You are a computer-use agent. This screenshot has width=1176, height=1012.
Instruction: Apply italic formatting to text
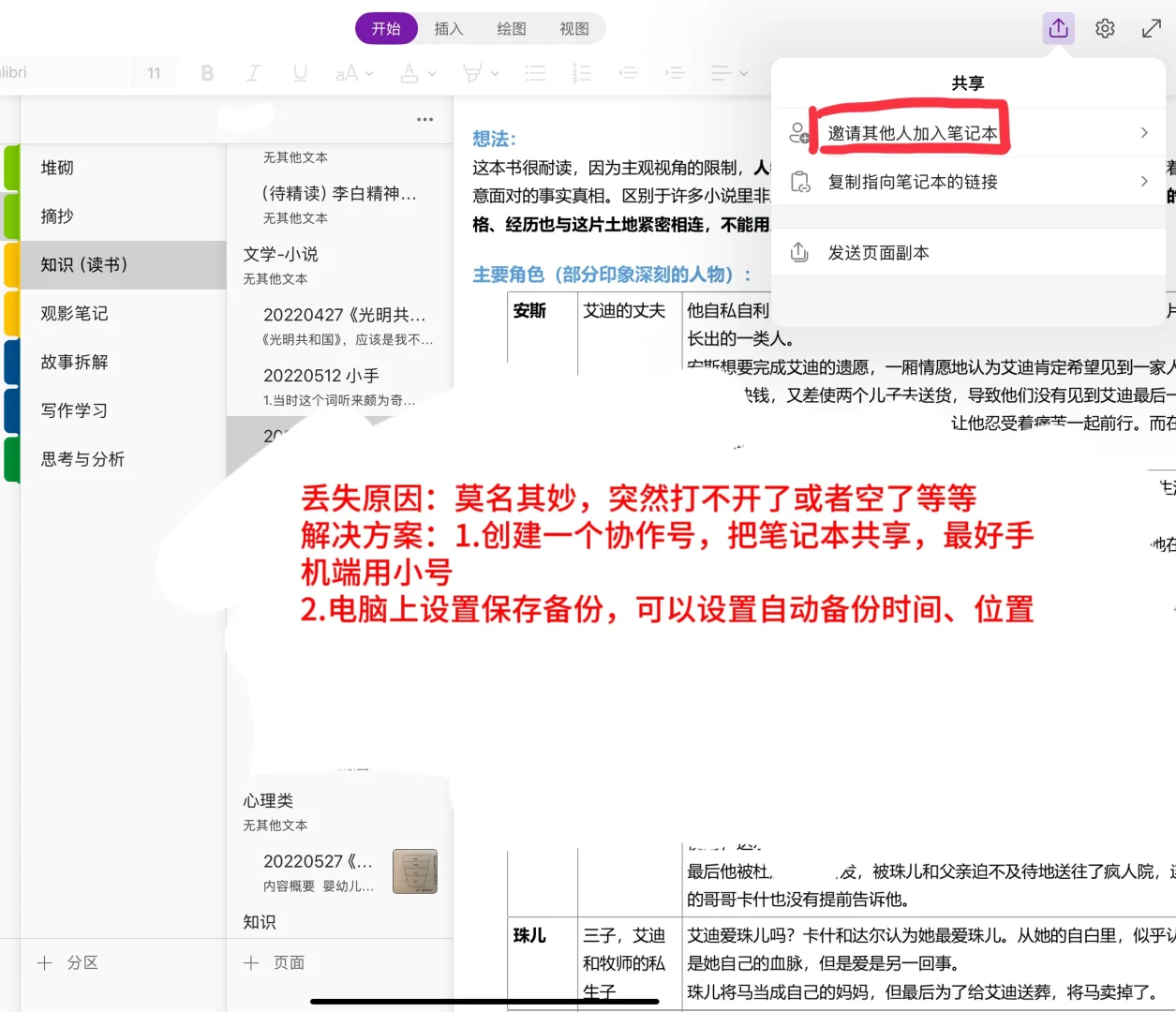[x=253, y=72]
